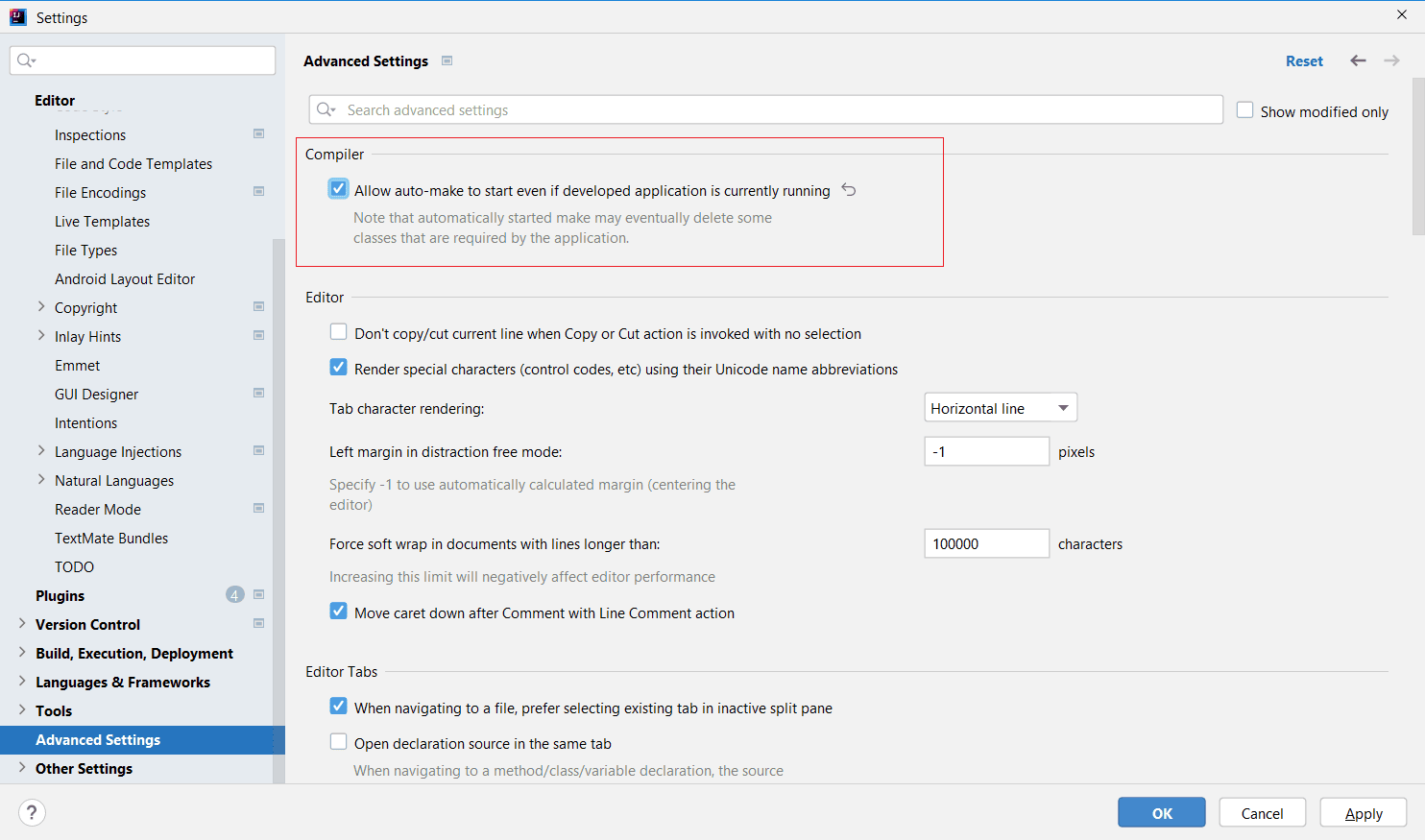Select Live Templates in settings tree

point(102,222)
